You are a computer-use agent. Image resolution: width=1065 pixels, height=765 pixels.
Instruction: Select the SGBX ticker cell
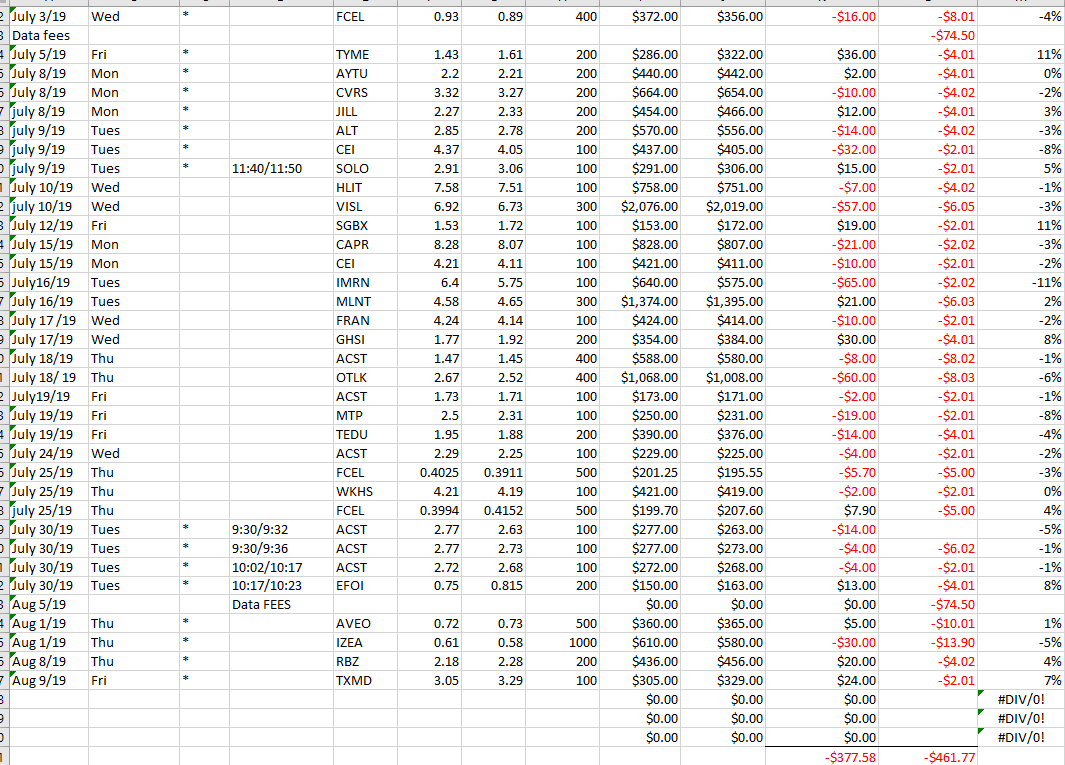tap(365, 226)
